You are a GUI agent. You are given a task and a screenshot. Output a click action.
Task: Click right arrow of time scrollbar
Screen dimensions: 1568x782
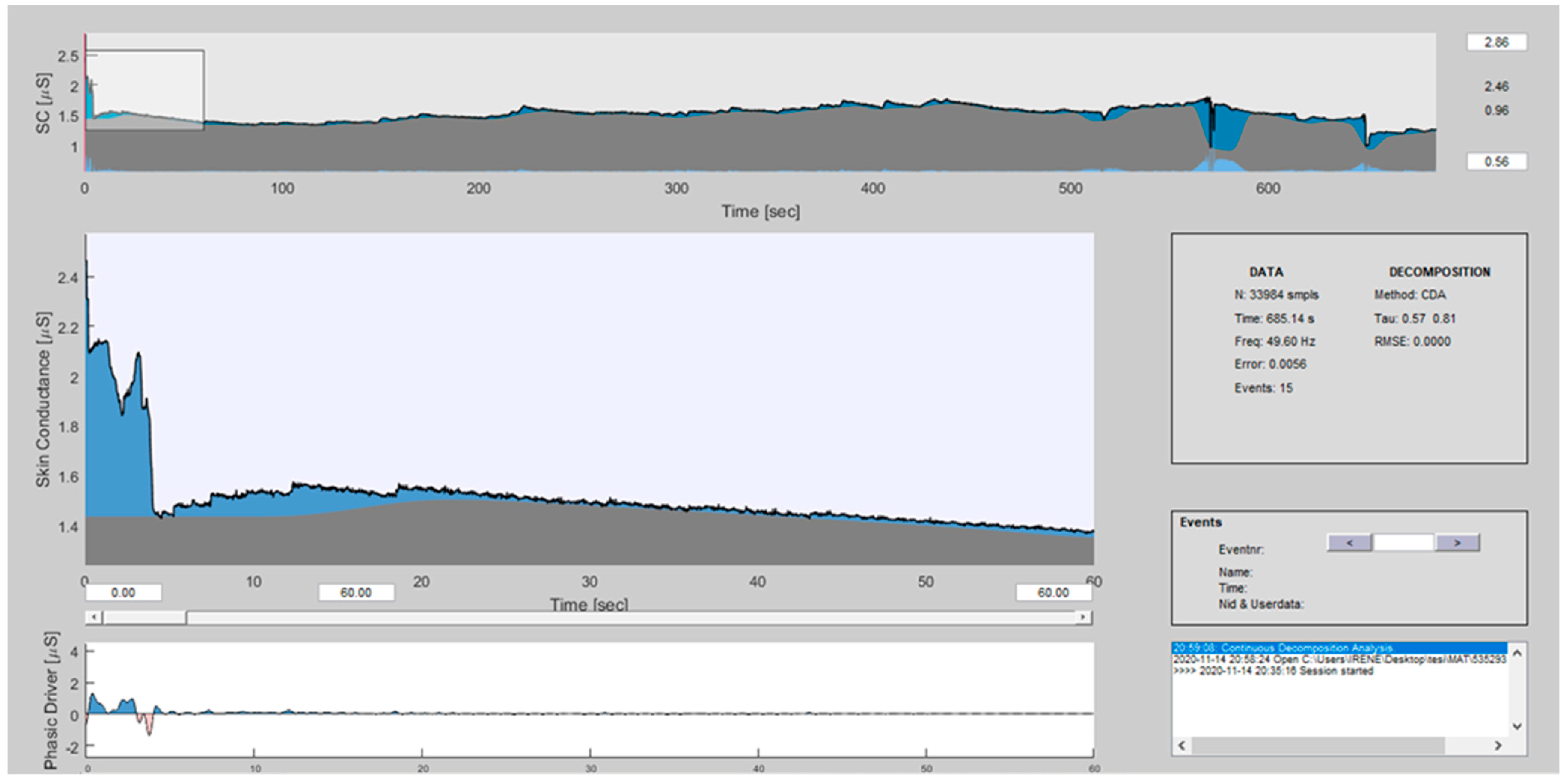point(1083,617)
